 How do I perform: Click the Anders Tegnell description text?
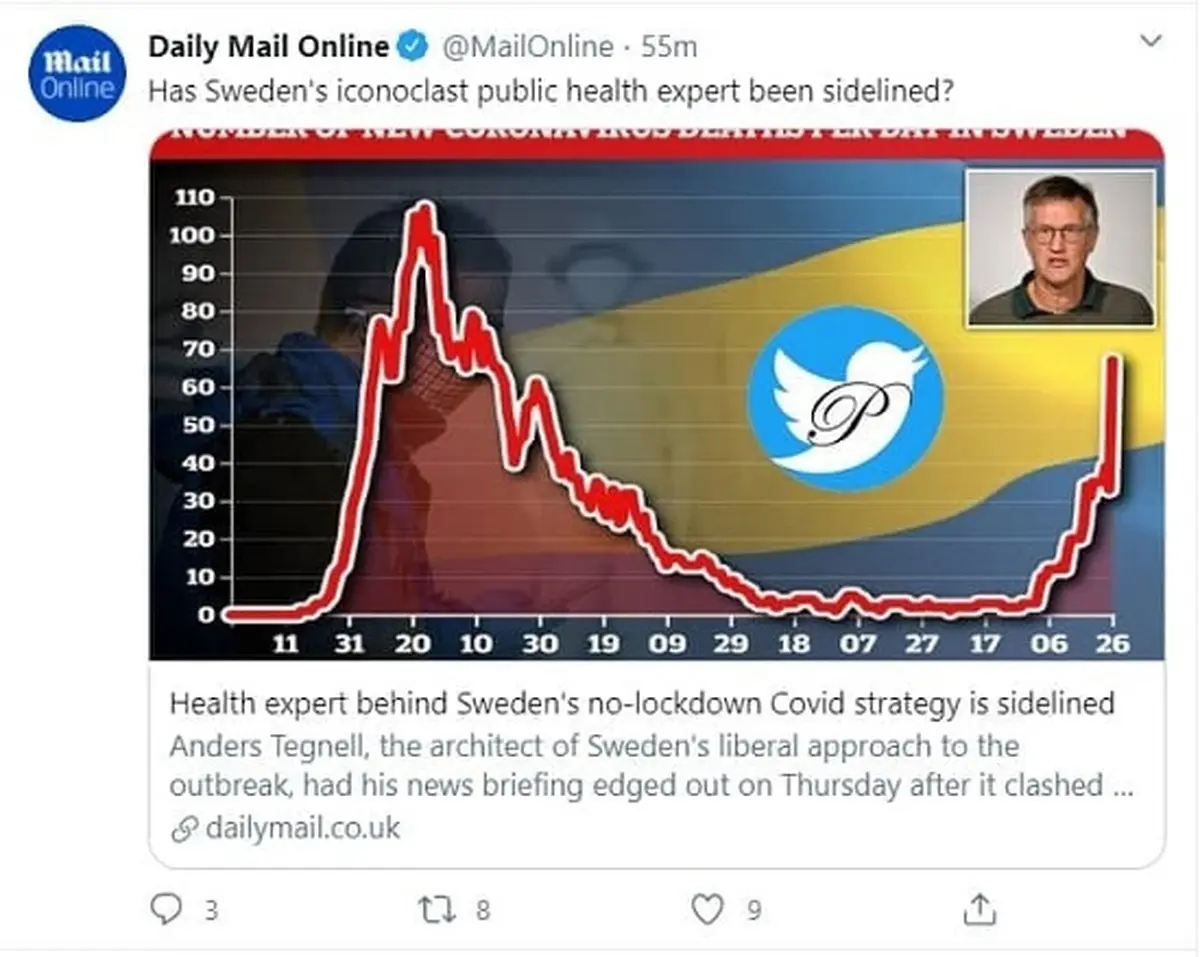pos(651,766)
